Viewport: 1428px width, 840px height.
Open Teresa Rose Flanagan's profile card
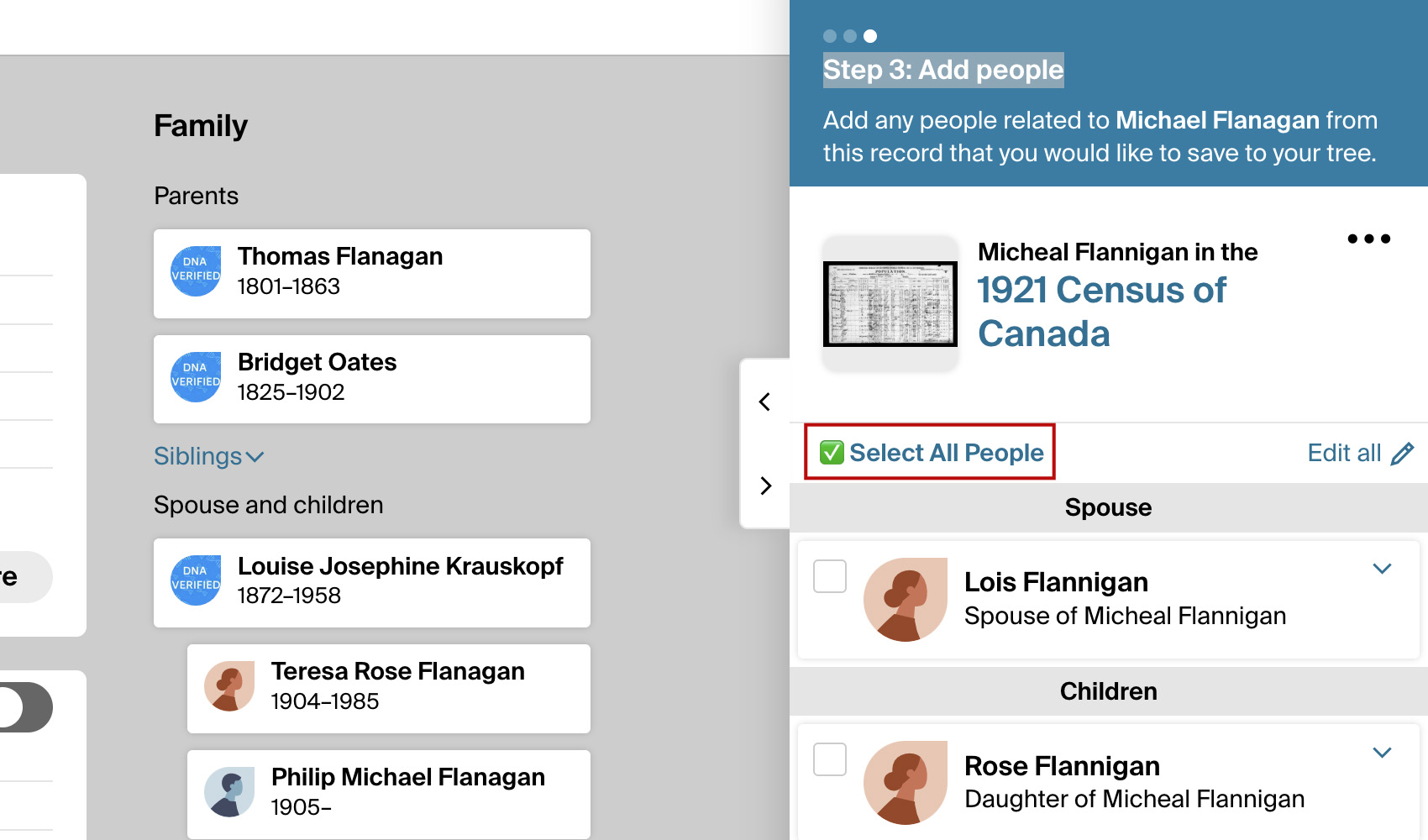click(x=389, y=689)
